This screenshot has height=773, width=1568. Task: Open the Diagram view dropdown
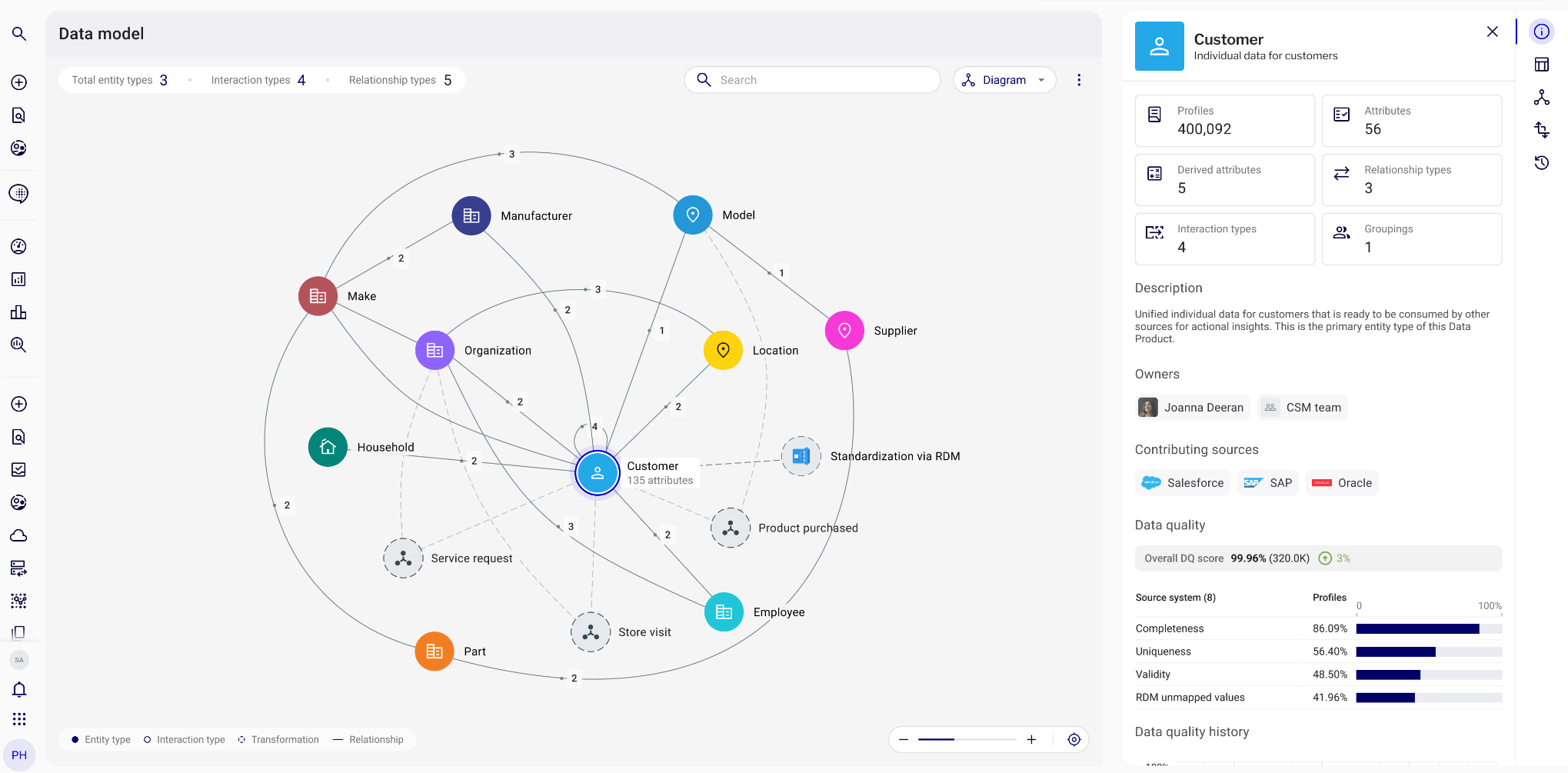coord(1004,79)
